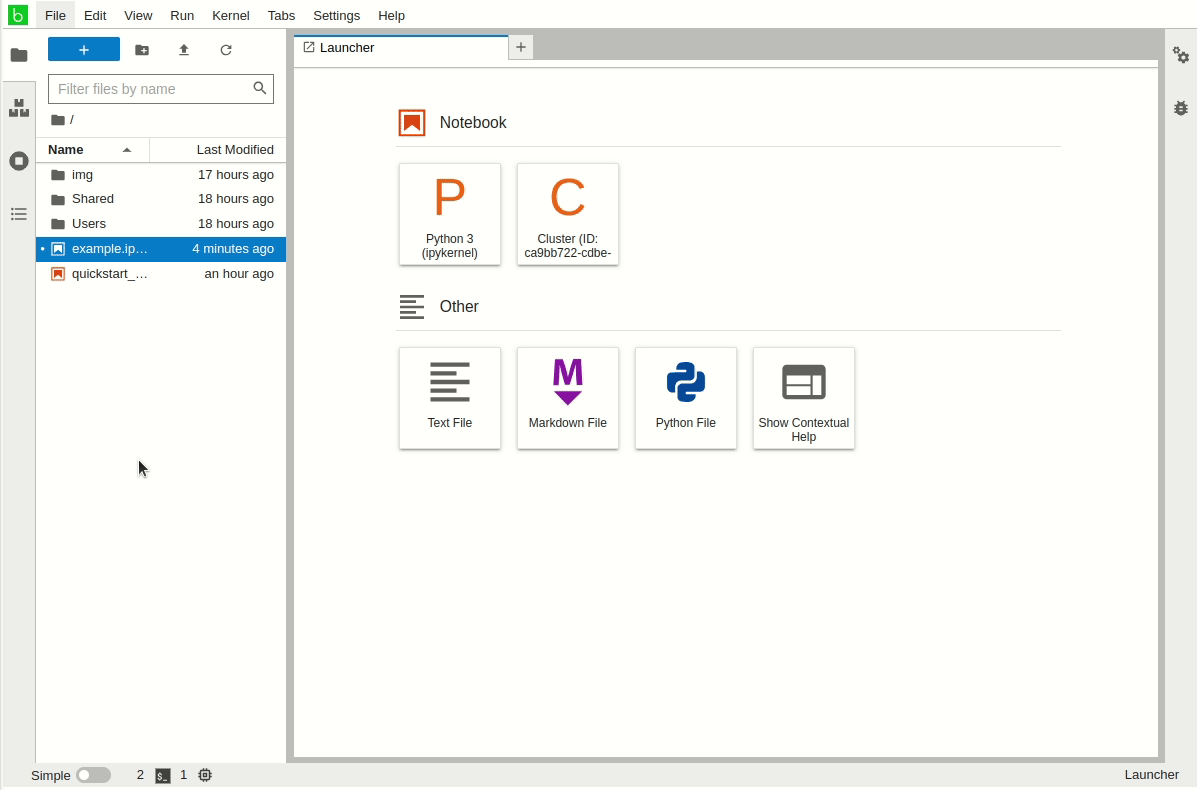This screenshot has height=790, width=1197.
Task: Sort files by Name column header
Action: 90,150
